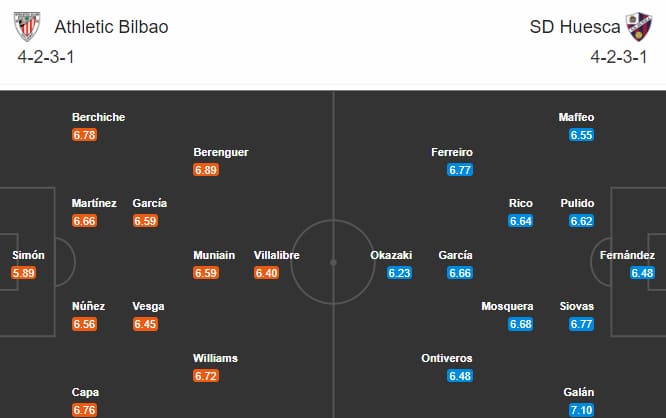
Task: Click Galán's 7.10 rating badge
Action: pyautogui.click(x=581, y=410)
